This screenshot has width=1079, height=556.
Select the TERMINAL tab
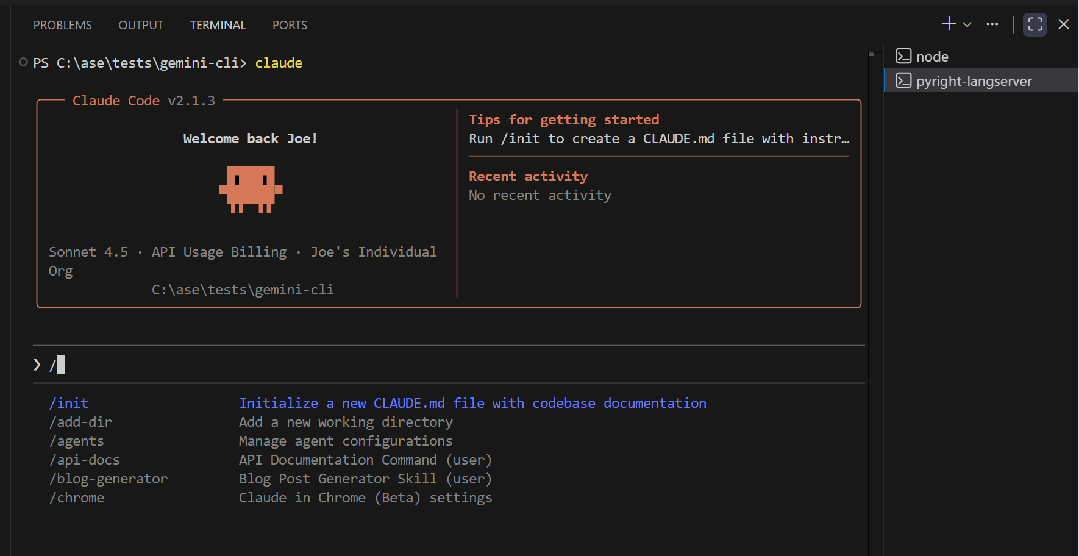coord(219,25)
